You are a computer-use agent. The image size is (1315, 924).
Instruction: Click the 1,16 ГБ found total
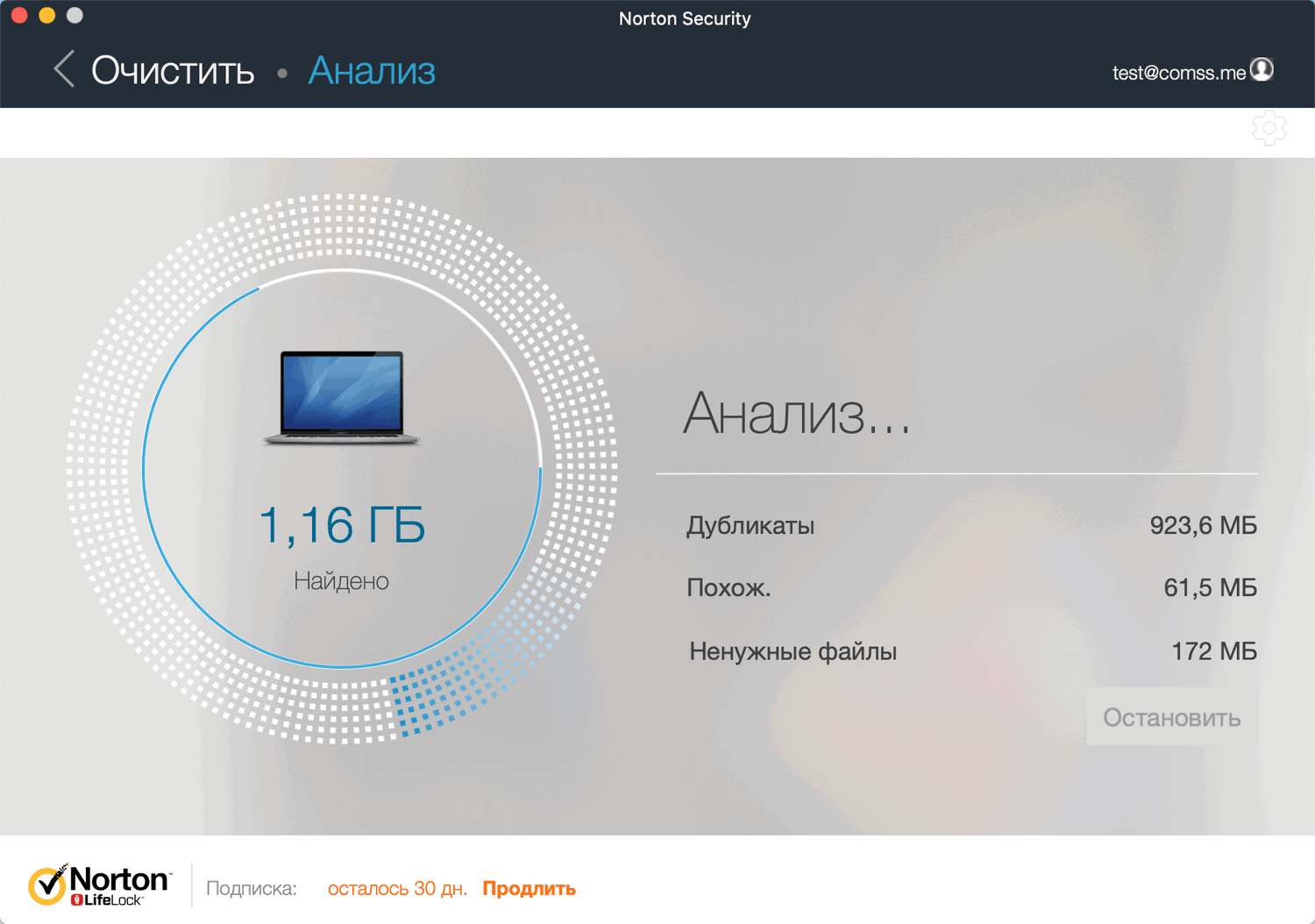tap(342, 525)
